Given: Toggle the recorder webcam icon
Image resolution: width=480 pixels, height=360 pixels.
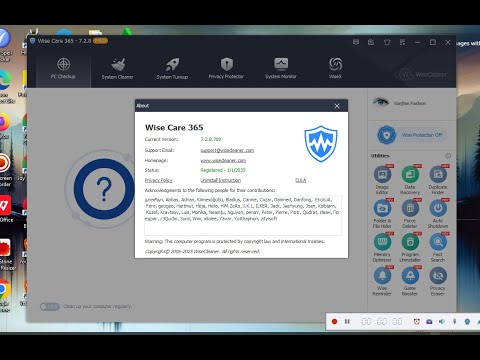Looking at the screenshot, I should click(467, 321).
